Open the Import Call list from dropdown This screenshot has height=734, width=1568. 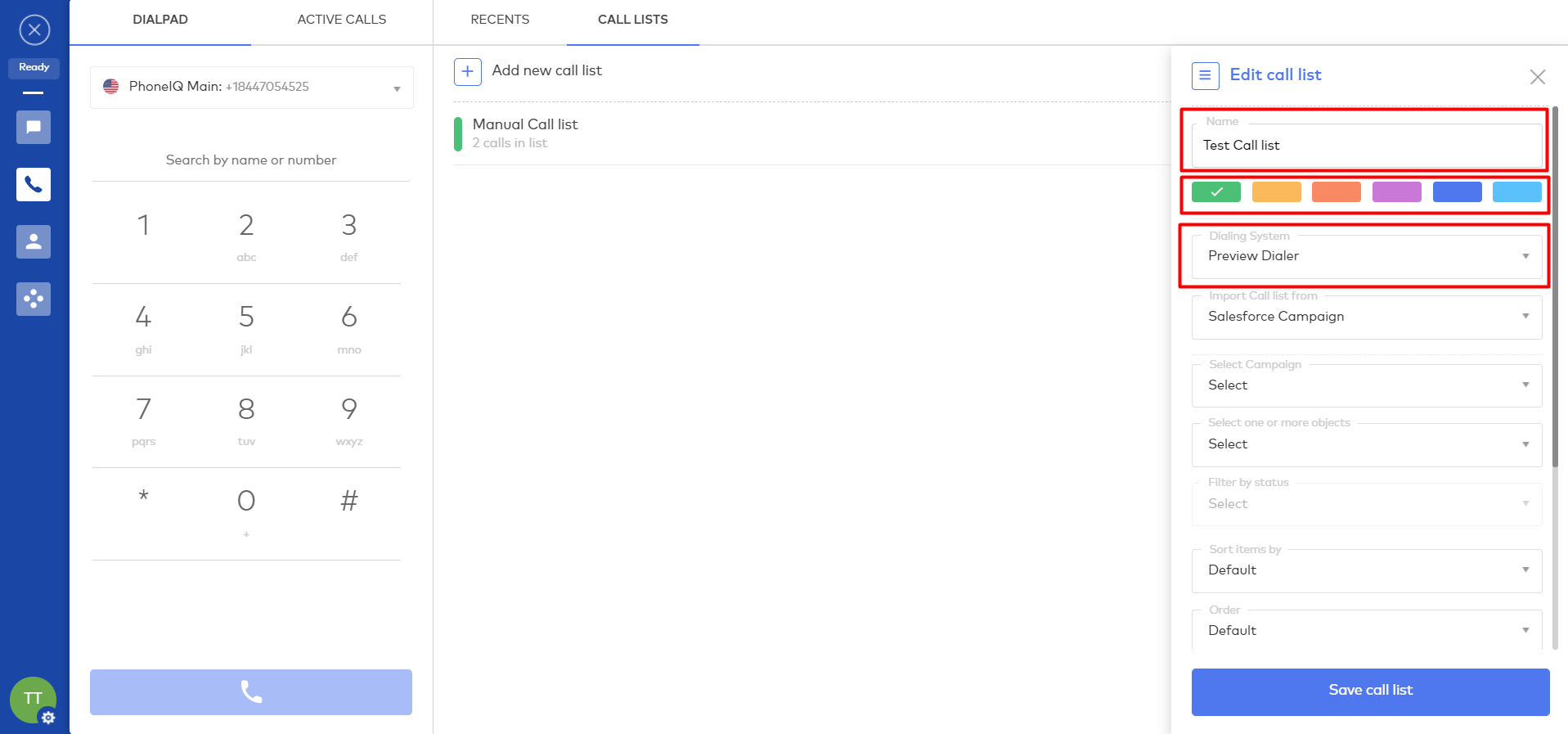(1366, 317)
